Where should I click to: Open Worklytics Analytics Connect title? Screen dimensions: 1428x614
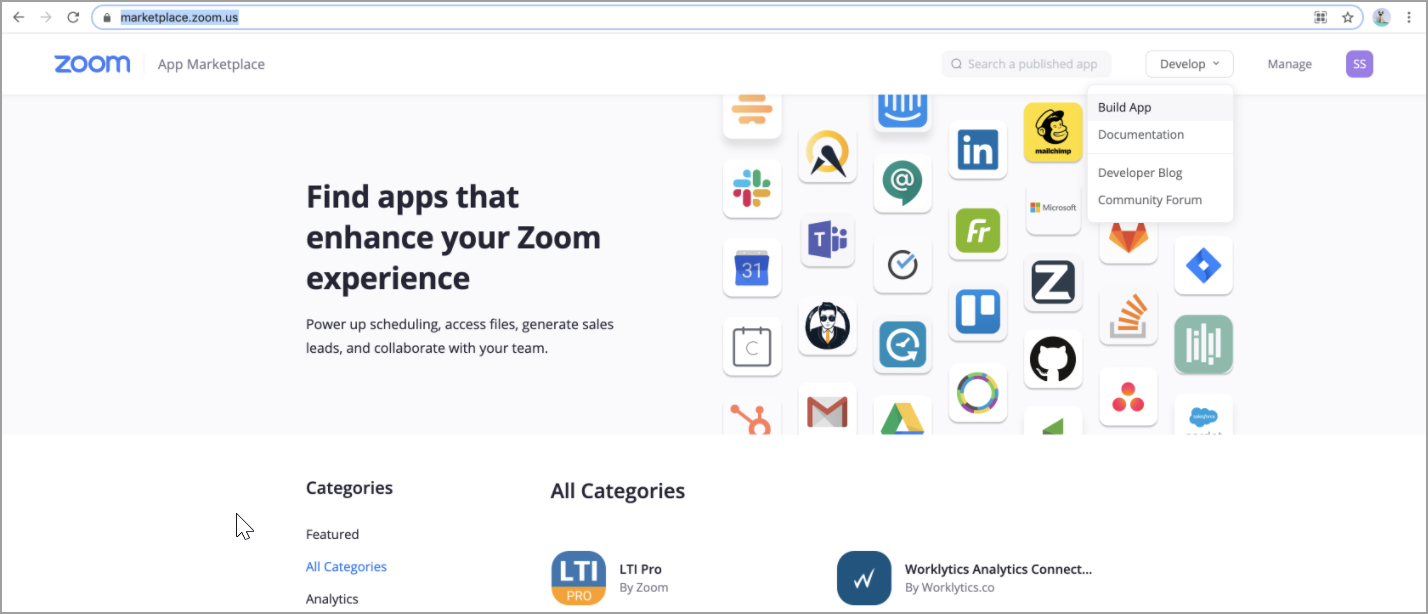tap(998, 569)
